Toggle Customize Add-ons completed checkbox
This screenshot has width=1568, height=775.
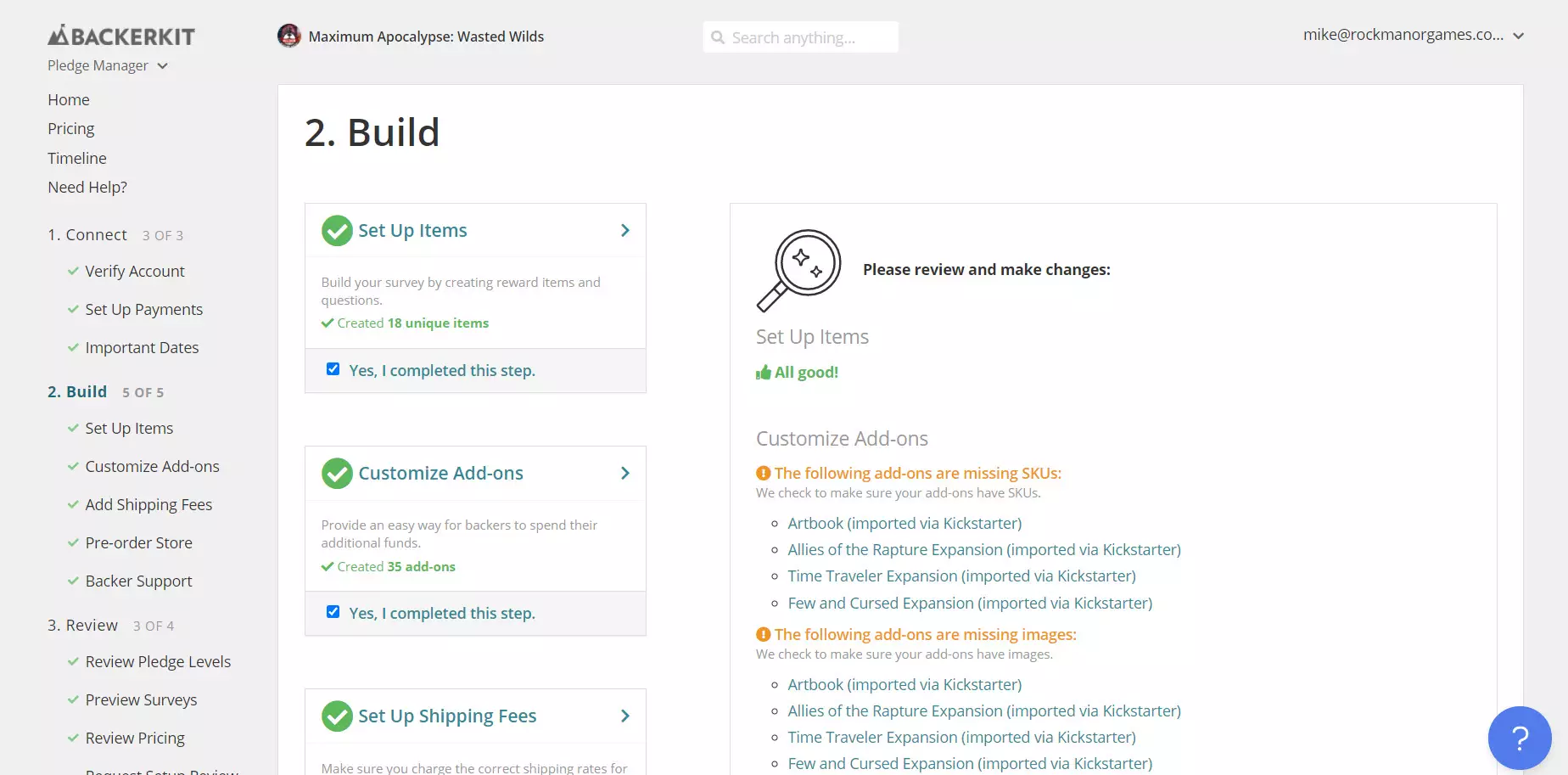click(333, 612)
